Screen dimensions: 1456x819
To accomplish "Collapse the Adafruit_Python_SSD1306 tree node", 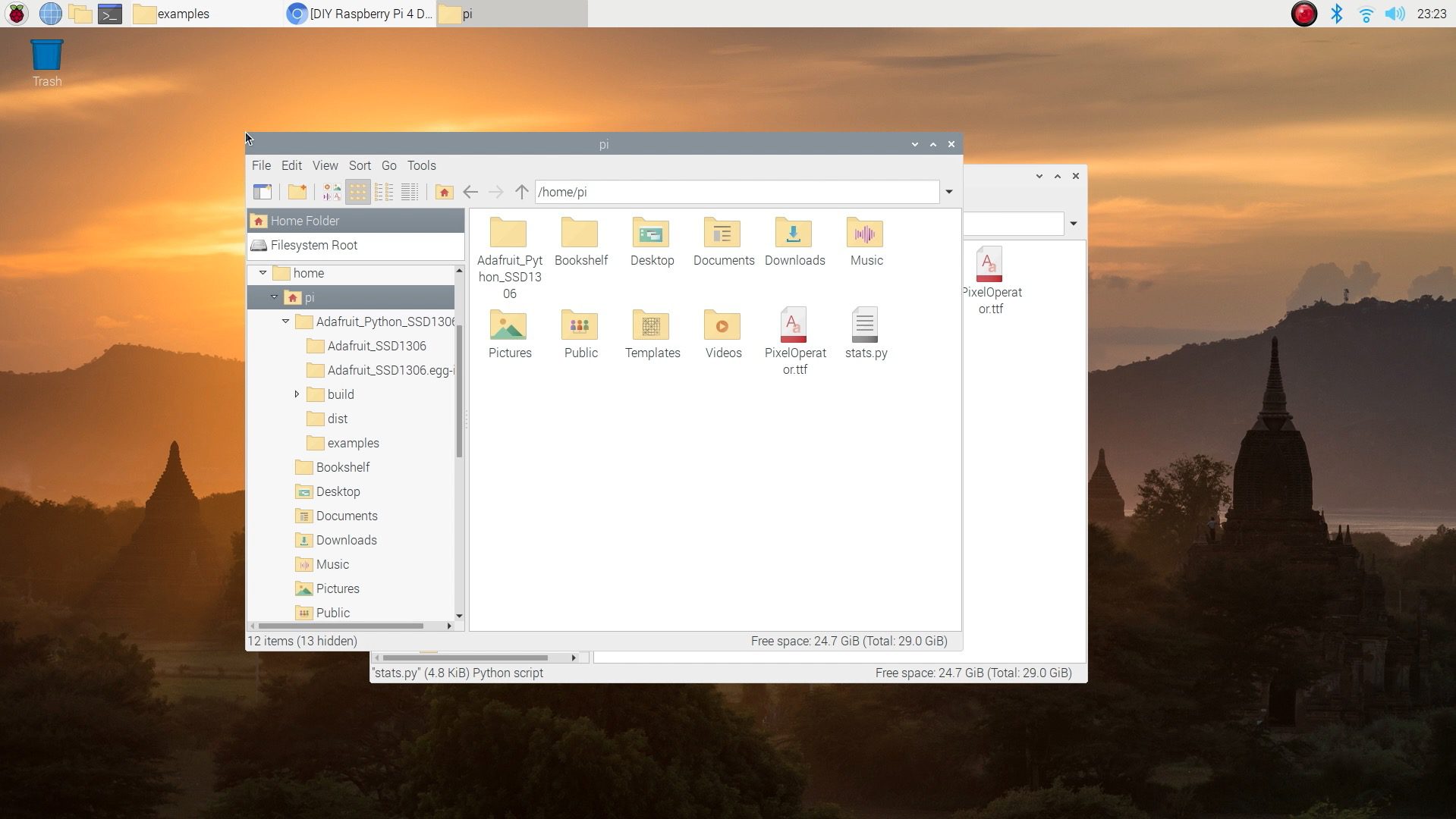I will (286, 322).
